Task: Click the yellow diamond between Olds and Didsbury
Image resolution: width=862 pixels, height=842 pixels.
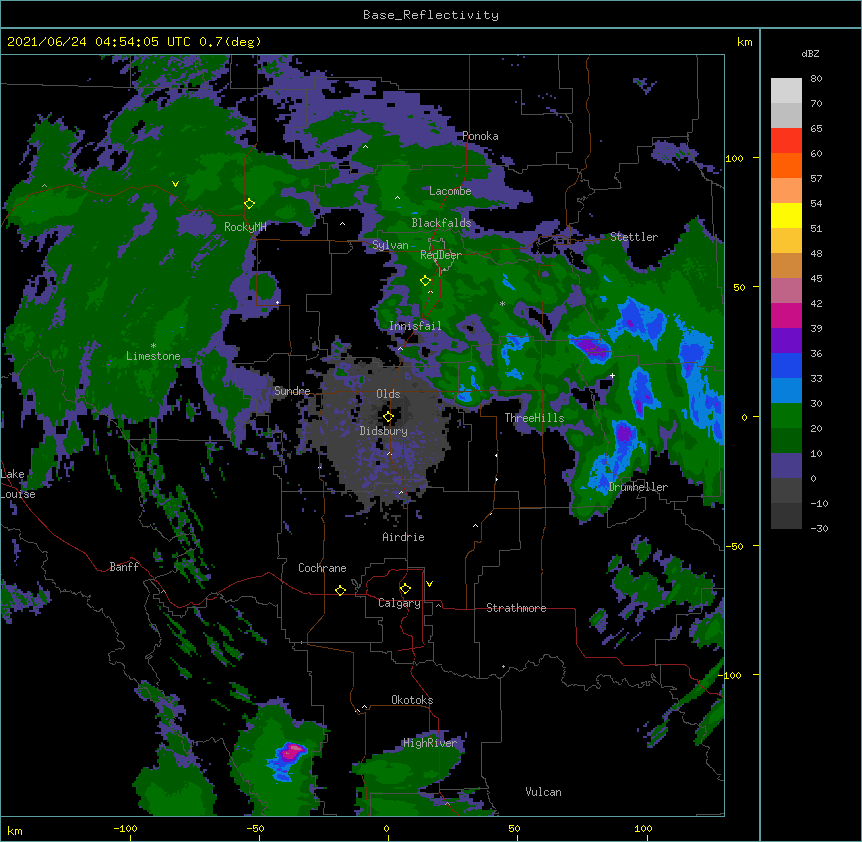Action: pyautogui.click(x=388, y=417)
